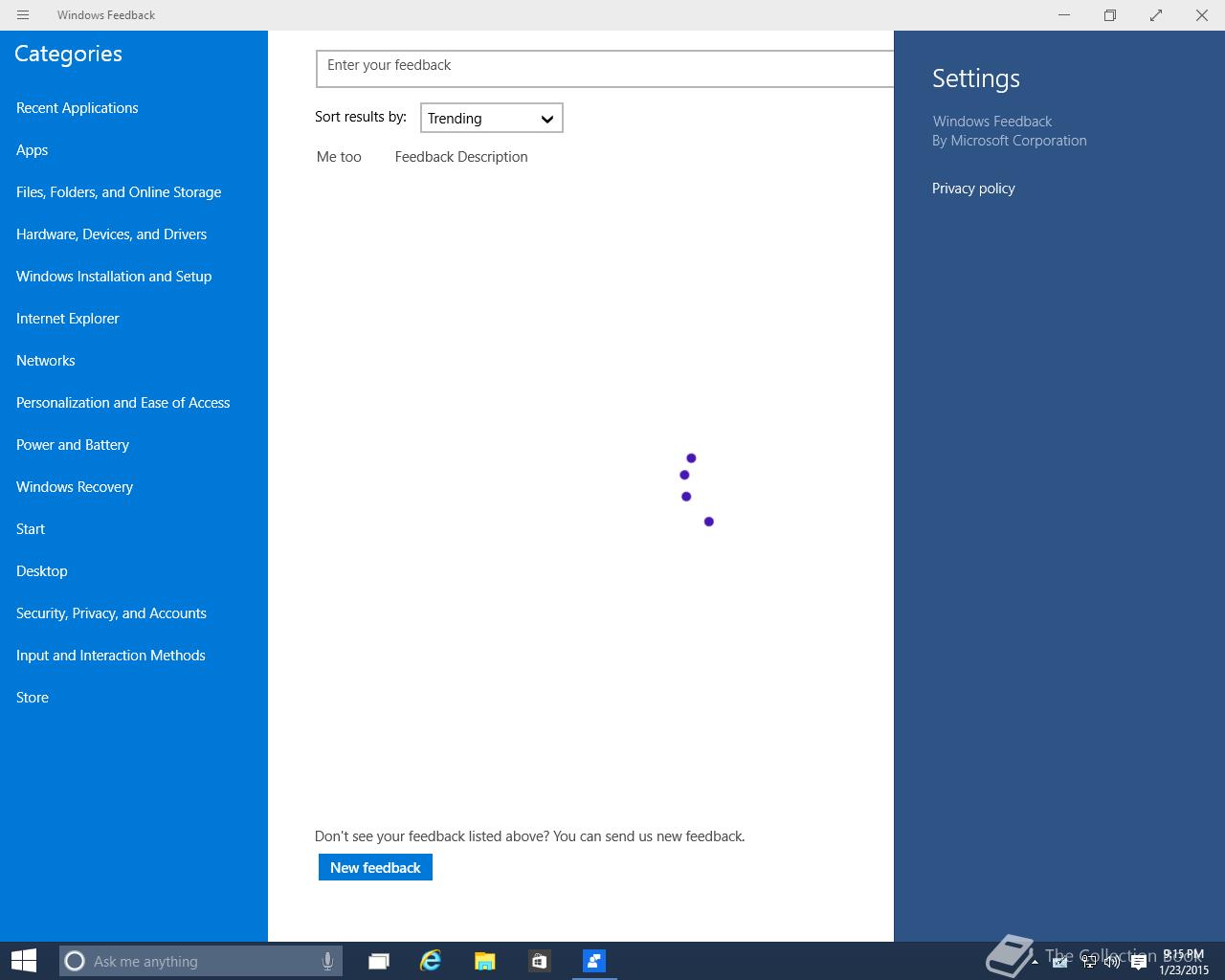Open the date 1/23/2015 in the taskbar
This screenshot has width=1225, height=980.
(1184, 969)
